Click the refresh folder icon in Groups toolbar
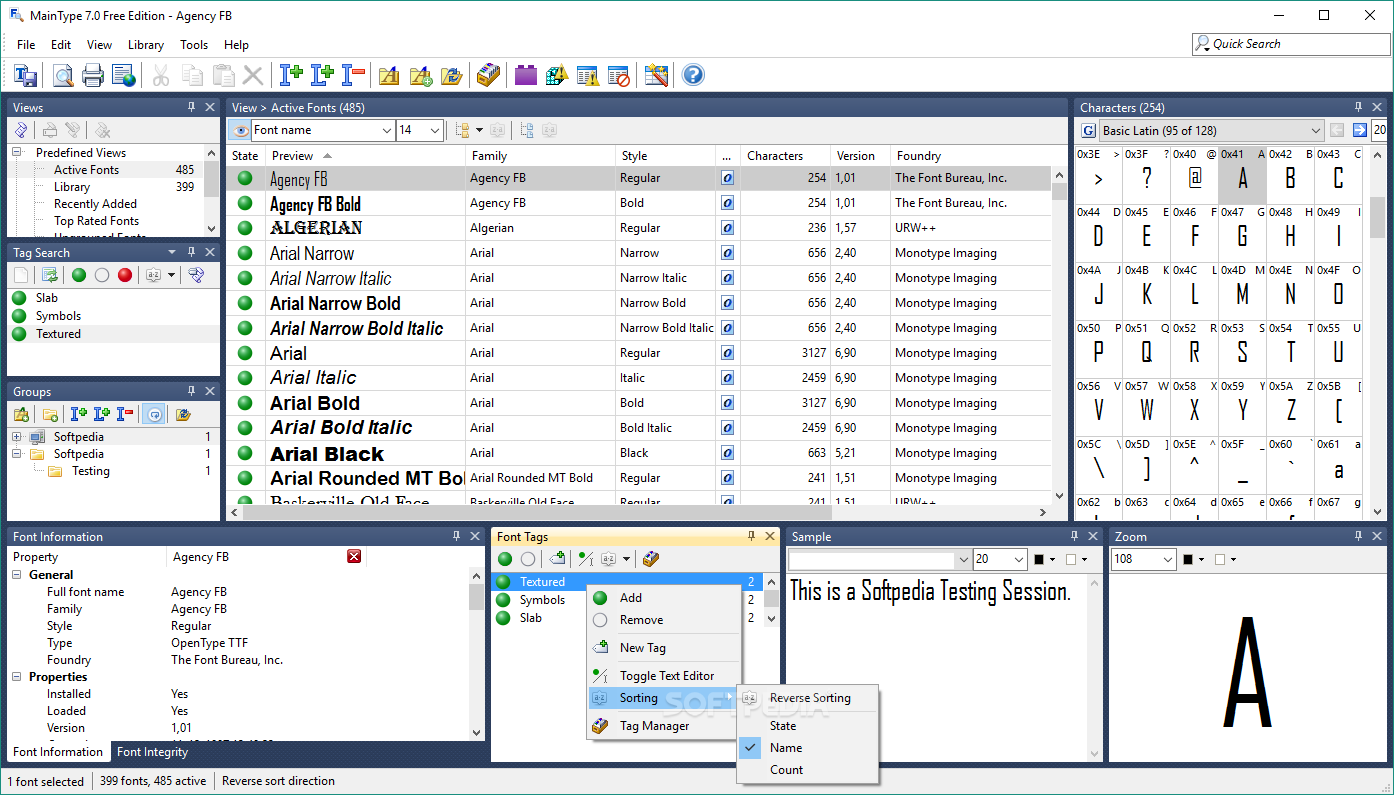Screen dimensions: 1394x795 (183, 414)
